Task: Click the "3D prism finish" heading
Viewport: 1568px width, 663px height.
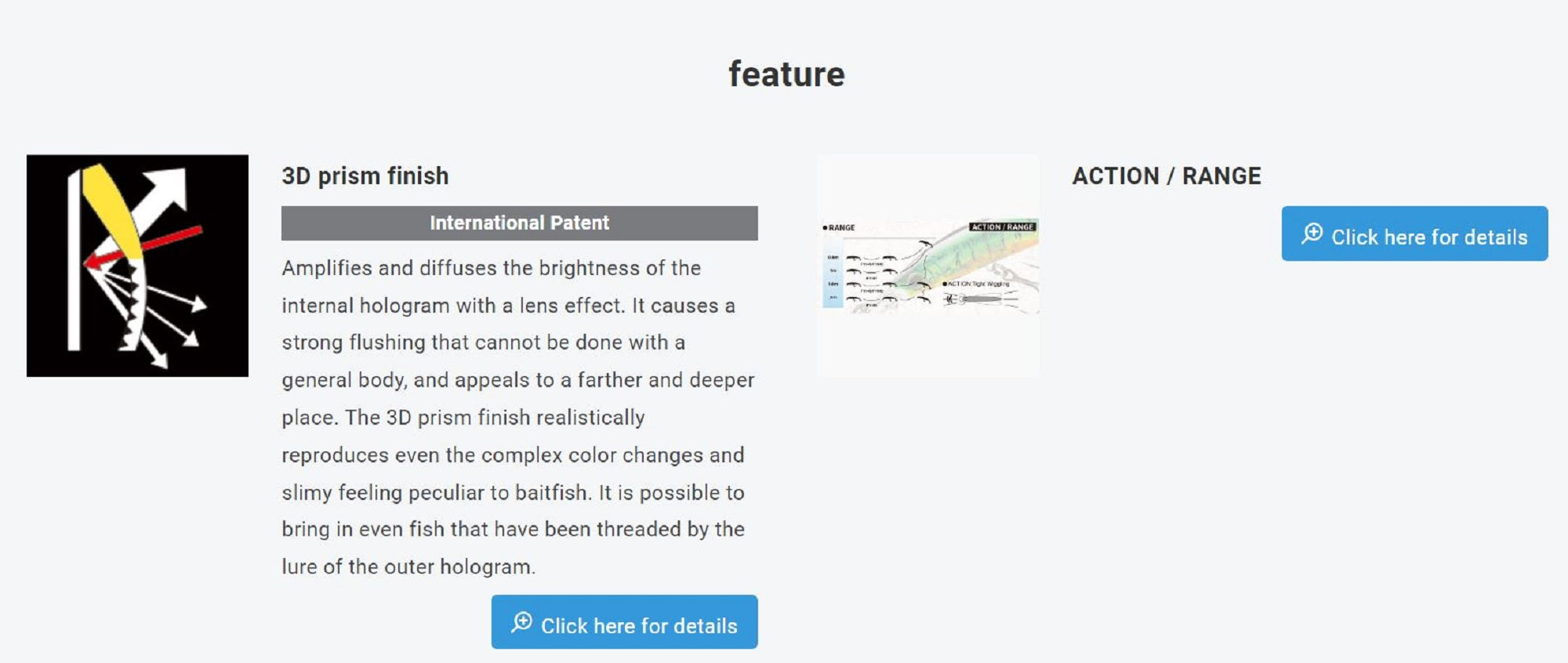Action: pyautogui.click(x=365, y=176)
